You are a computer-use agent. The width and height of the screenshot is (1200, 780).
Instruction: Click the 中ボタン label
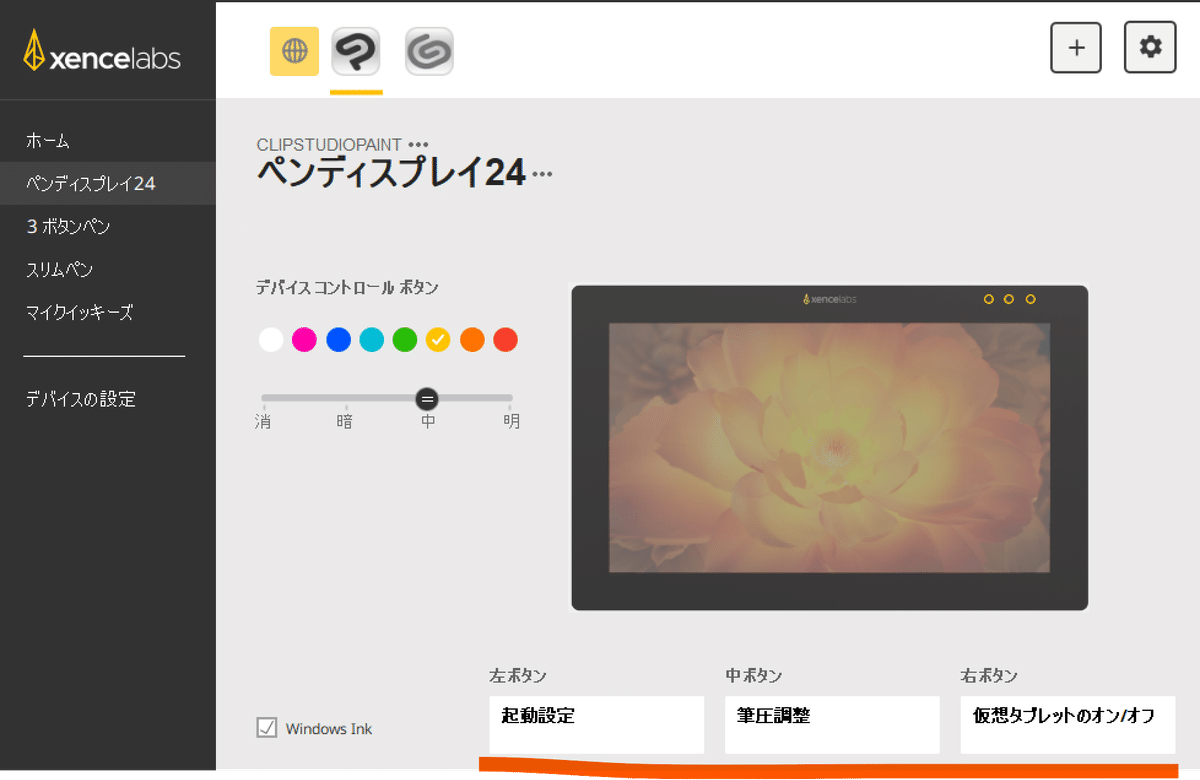click(754, 676)
